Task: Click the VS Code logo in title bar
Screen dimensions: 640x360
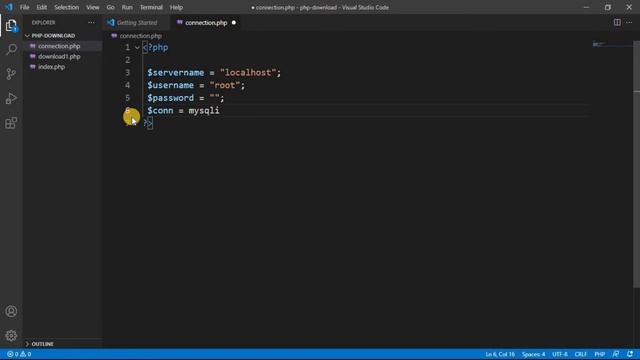Action: click(x=9, y=7)
